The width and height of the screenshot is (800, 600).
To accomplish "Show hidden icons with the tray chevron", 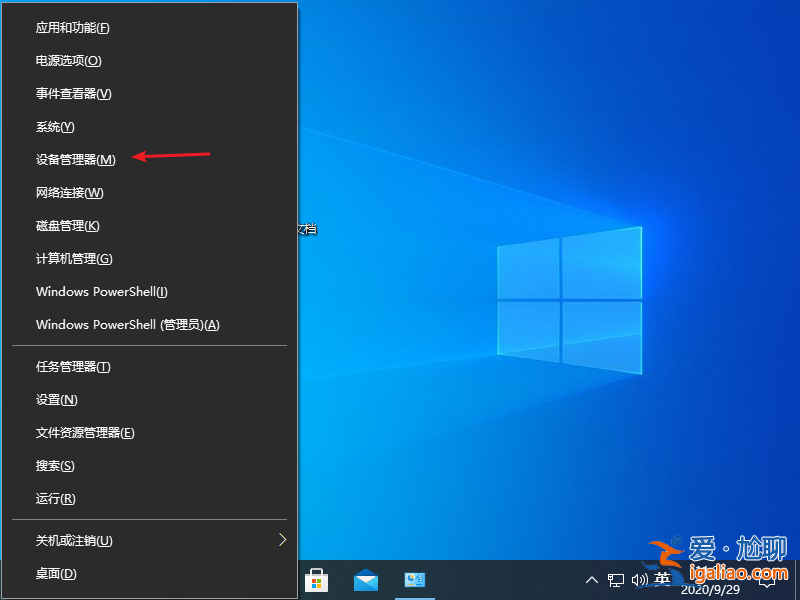I will [593, 579].
